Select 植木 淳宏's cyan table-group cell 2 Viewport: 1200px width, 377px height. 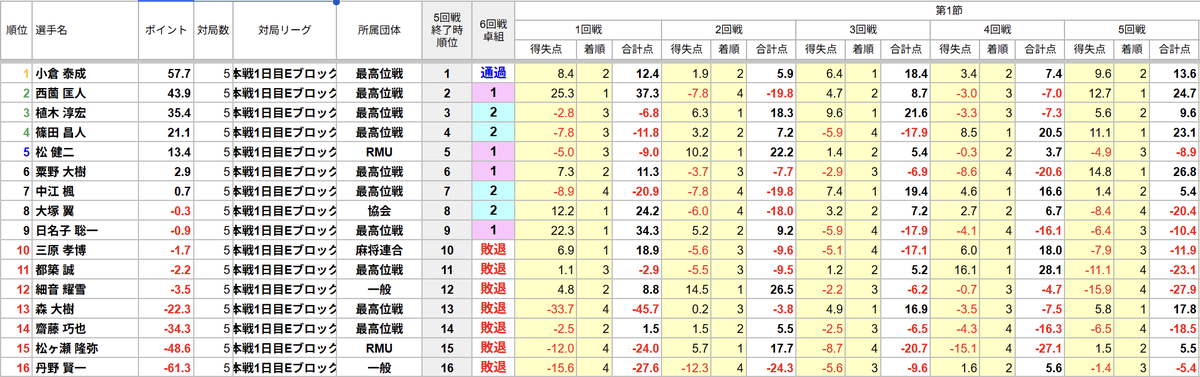[493, 113]
